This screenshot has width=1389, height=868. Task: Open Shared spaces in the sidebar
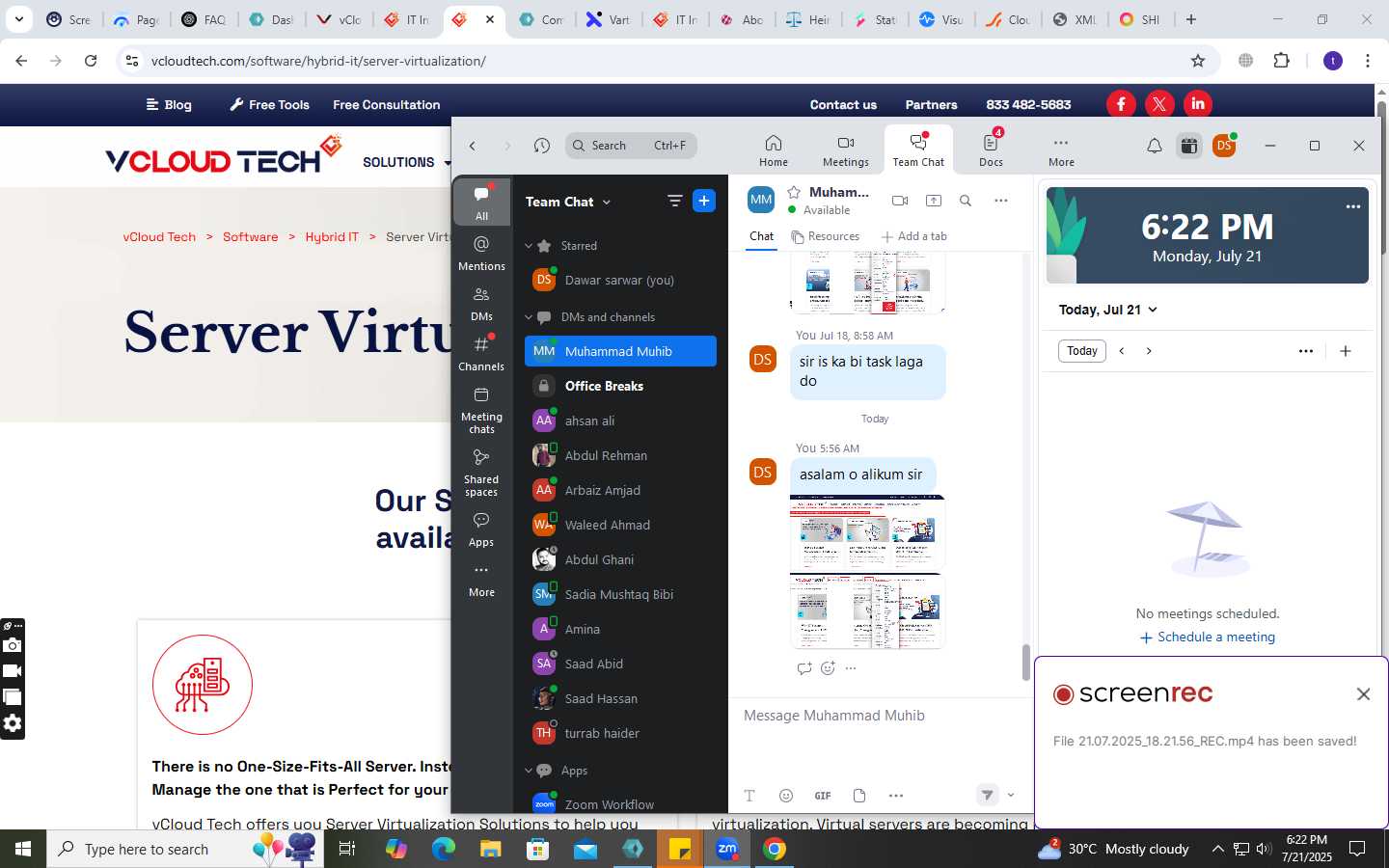point(481,472)
